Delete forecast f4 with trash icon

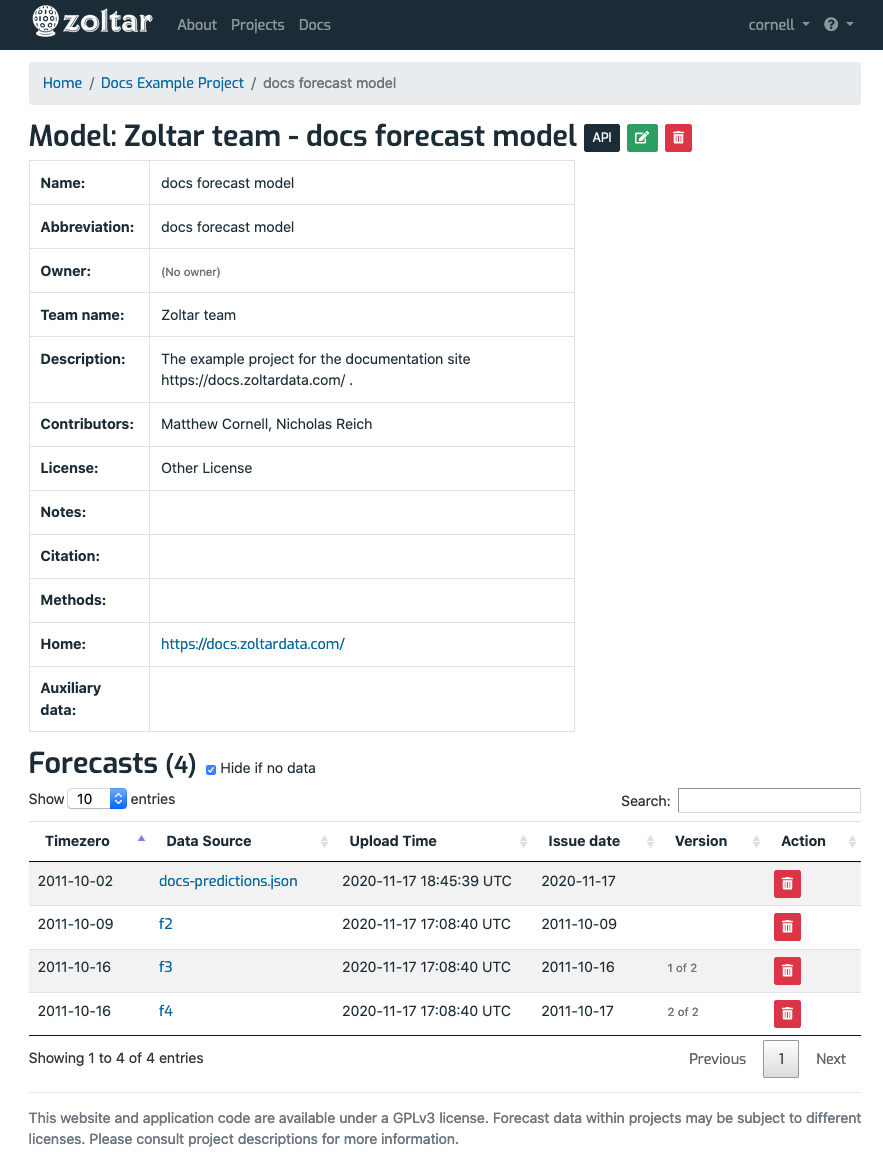[x=787, y=1014]
